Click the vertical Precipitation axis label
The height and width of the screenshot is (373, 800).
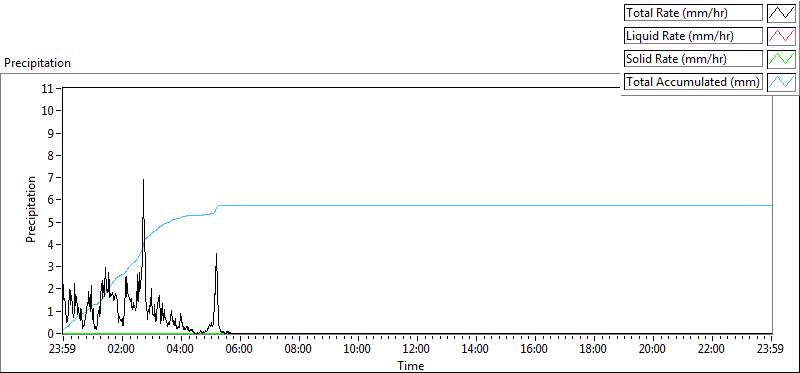(x=31, y=210)
